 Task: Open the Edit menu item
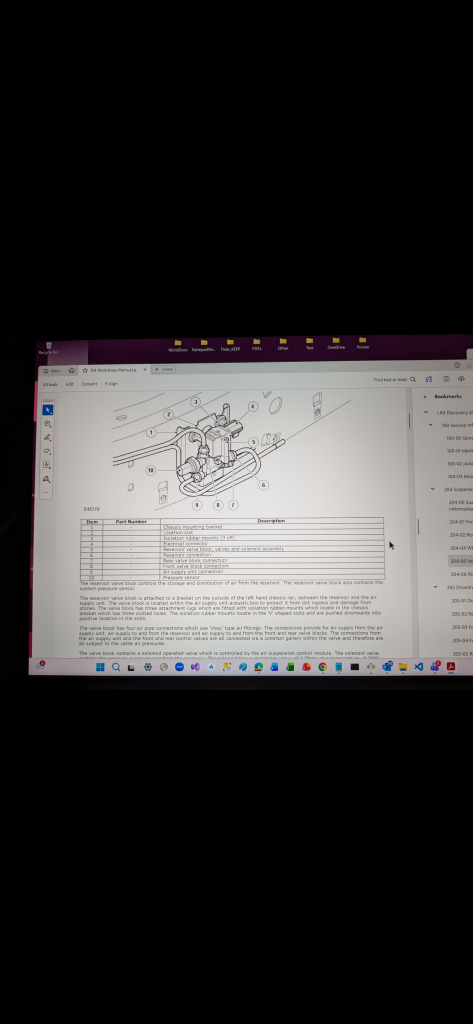tap(69, 384)
